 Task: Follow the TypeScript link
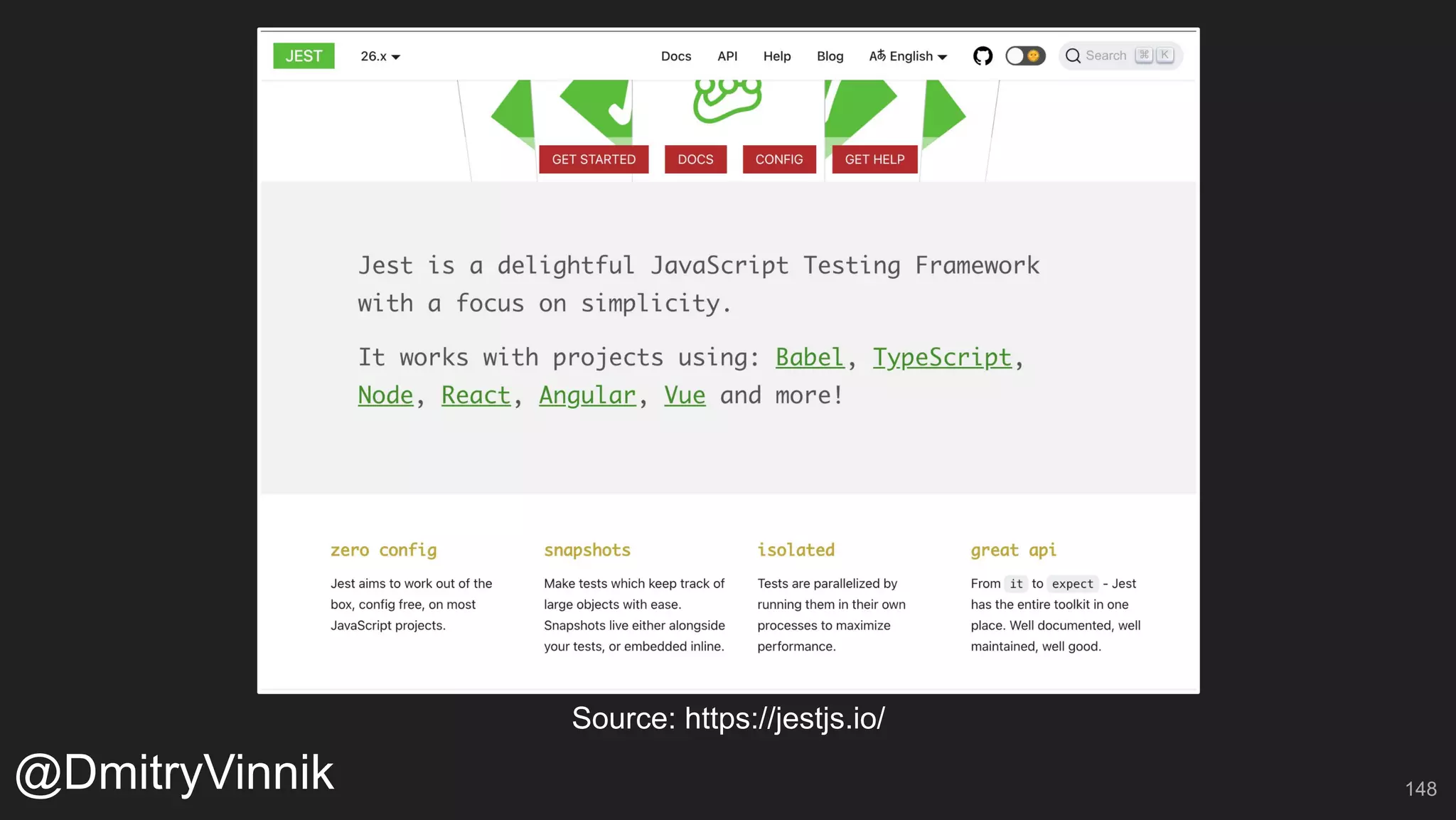tap(942, 357)
